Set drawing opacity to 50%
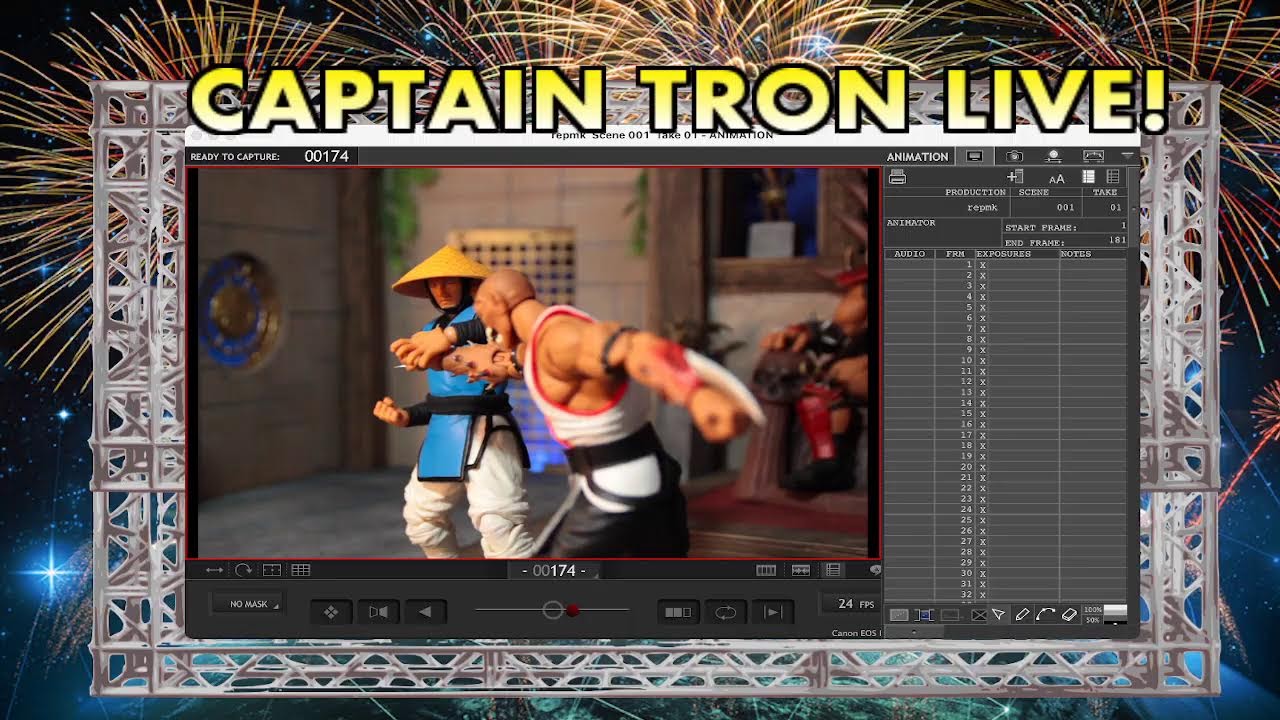The width and height of the screenshot is (1280, 720). 1092,620
